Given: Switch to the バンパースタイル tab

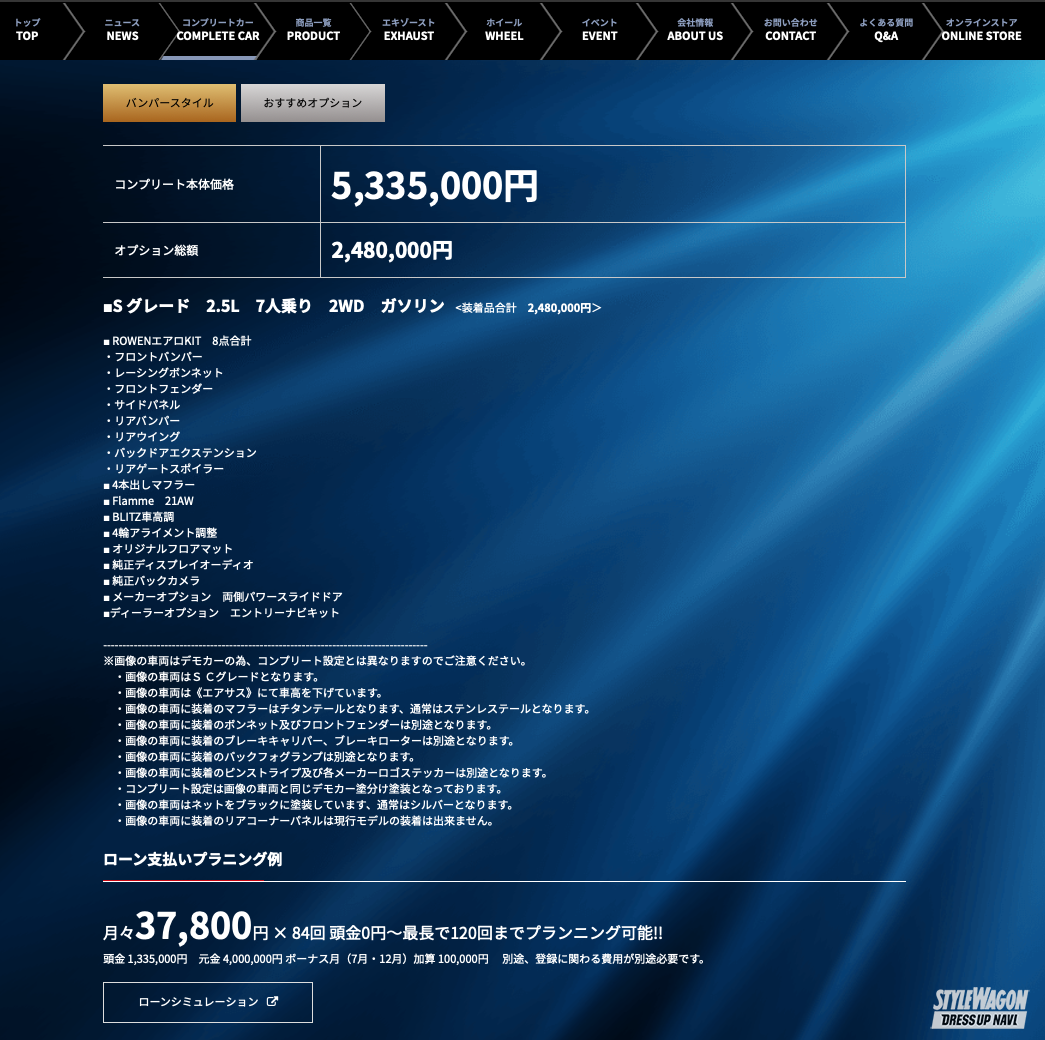Looking at the screenshot, I should point(169,103).
